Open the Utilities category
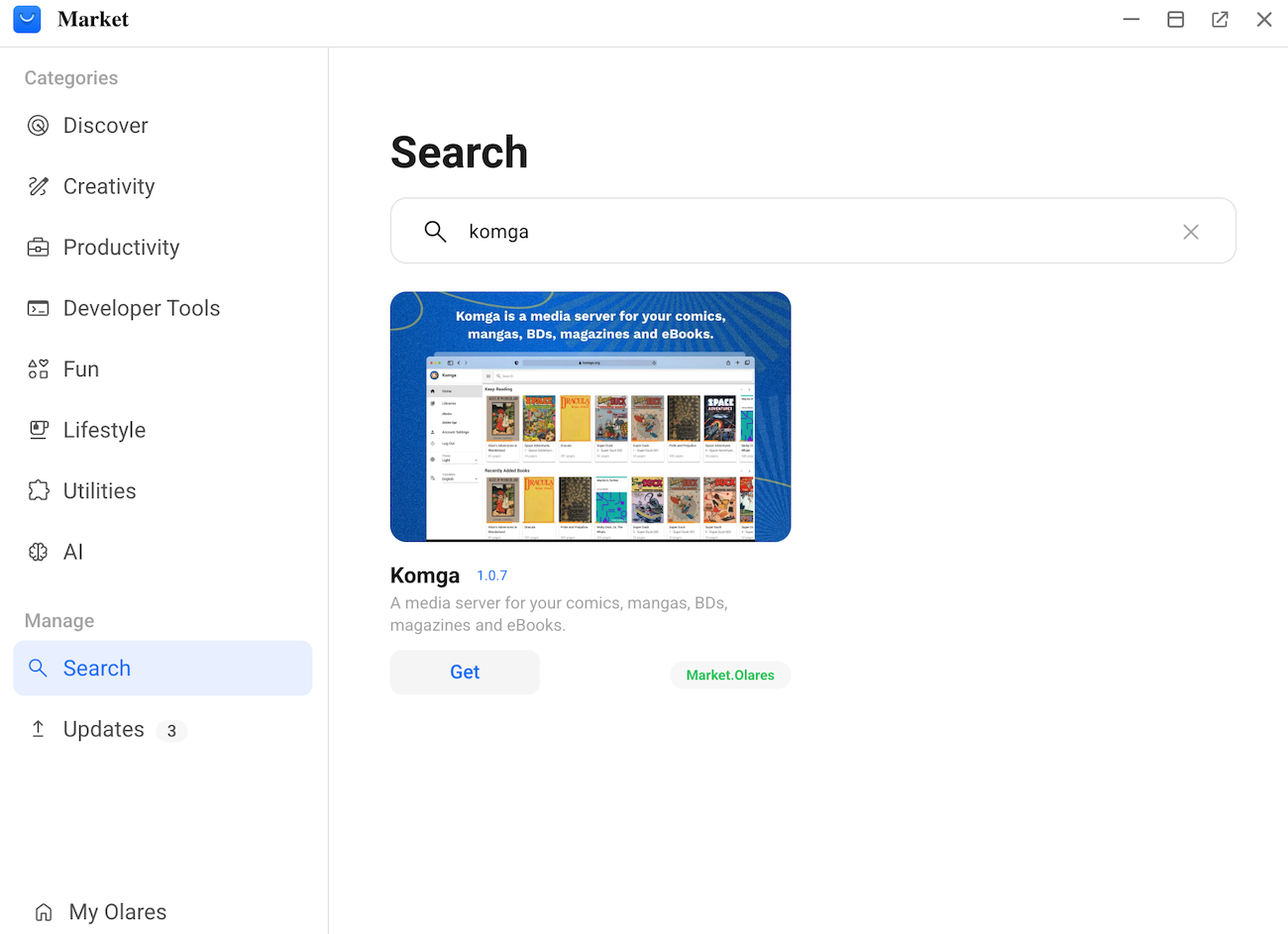1288x934 pixels. coord(99,490)
